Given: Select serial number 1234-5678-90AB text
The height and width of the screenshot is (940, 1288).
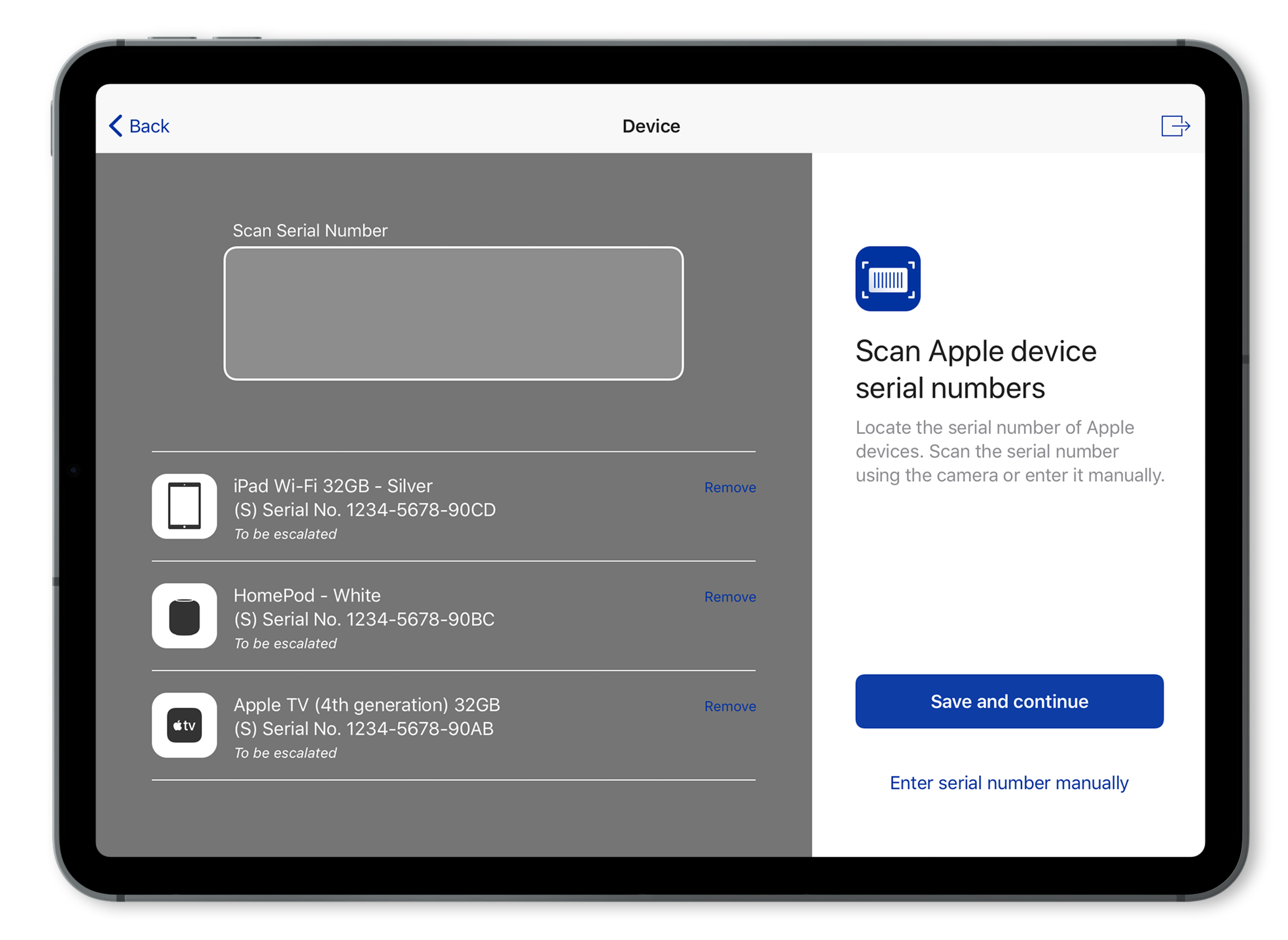Looking at the screenshot, I should coord(420,728).
